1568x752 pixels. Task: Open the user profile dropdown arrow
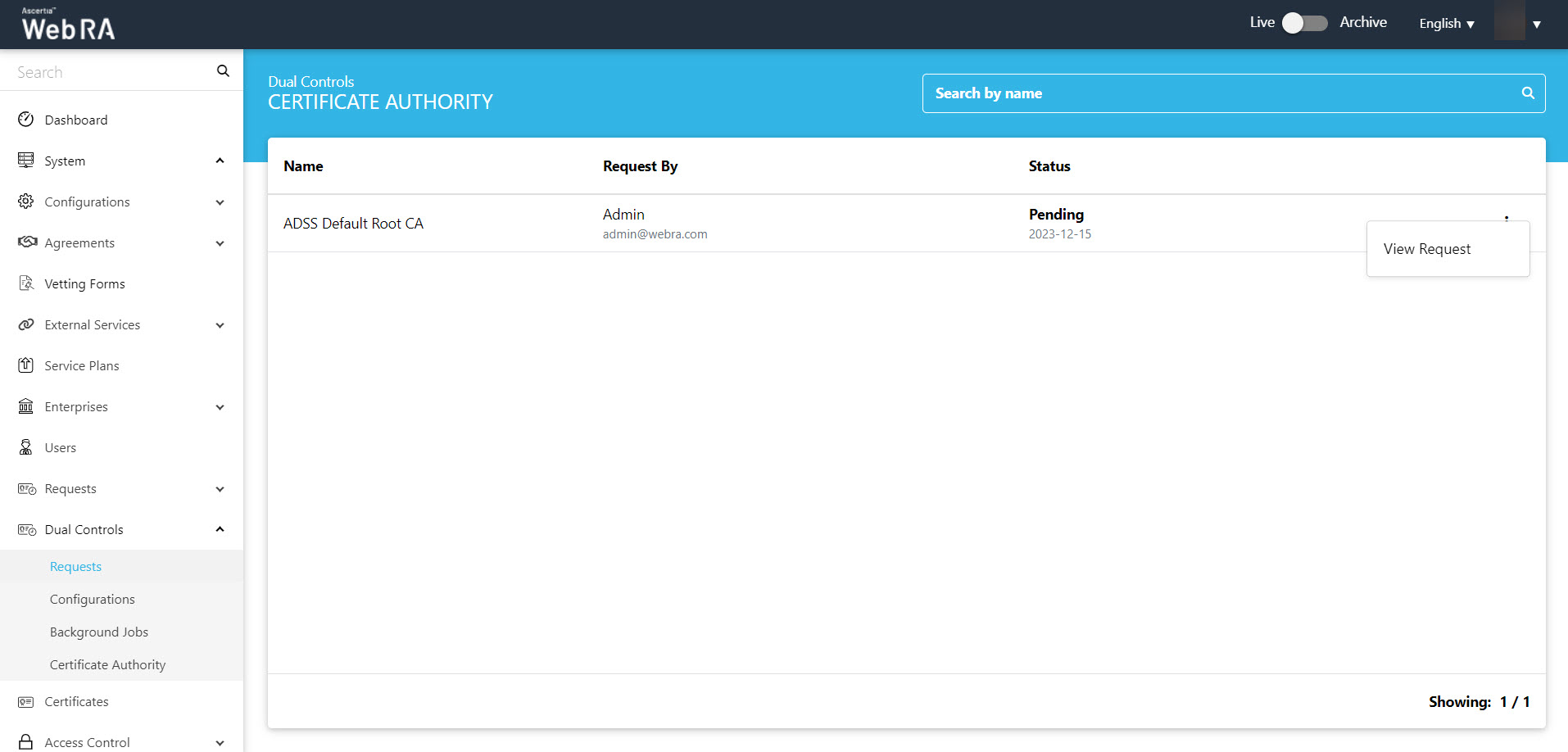pos(1537,25)
